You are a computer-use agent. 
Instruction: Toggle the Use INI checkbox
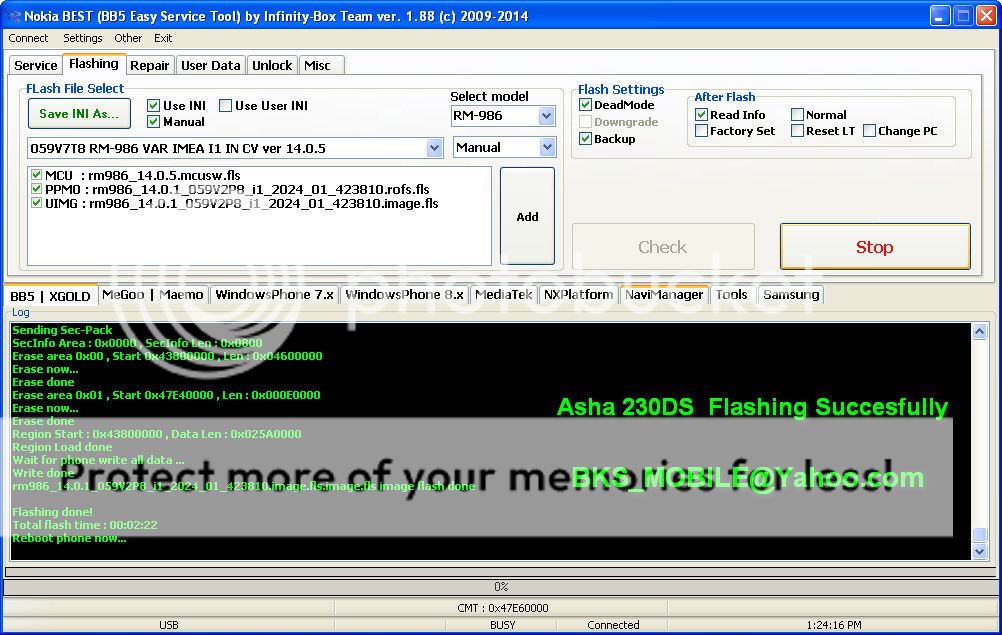(153, 105)
